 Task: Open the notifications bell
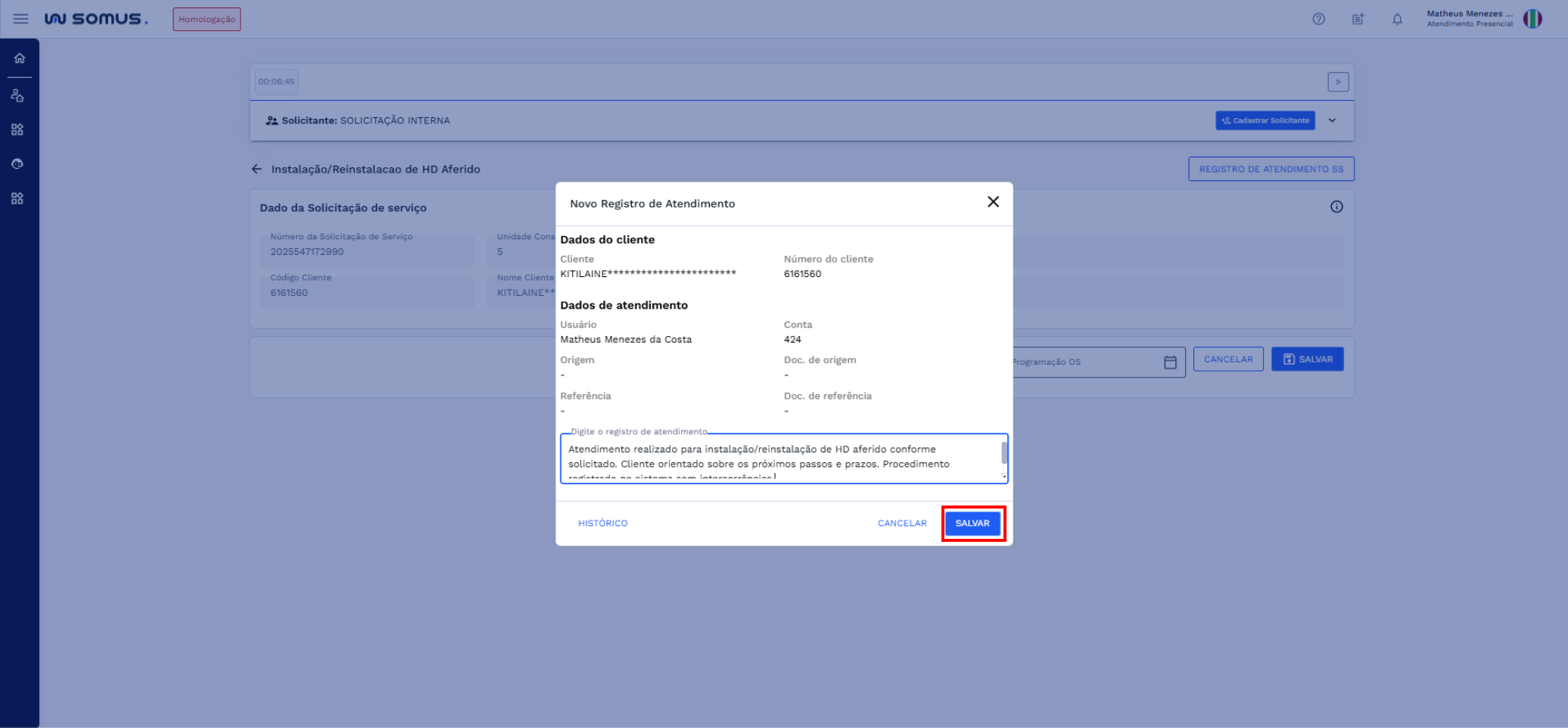click(1397, 19)
